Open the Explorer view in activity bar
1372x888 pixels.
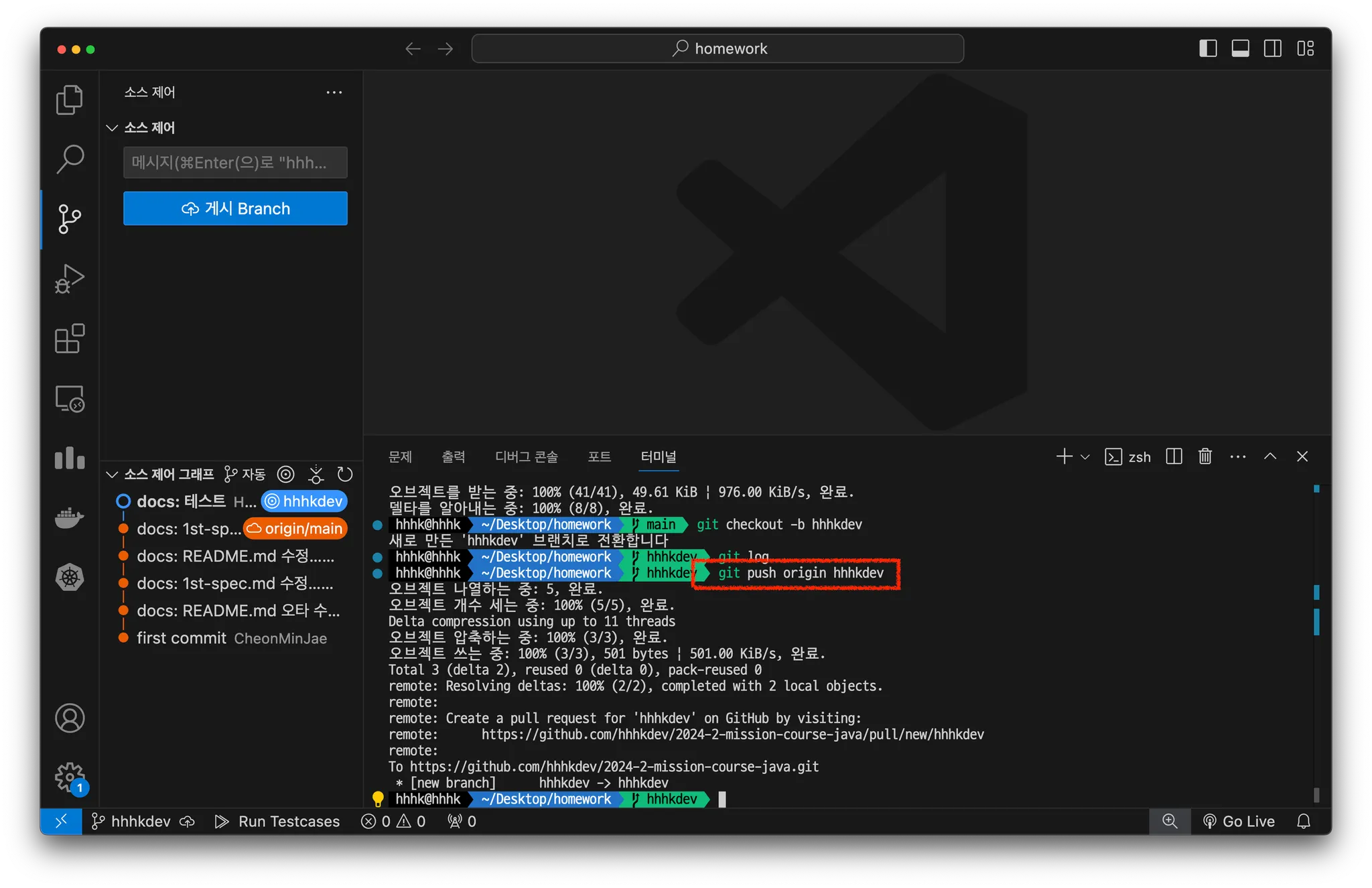click(69, 99)
